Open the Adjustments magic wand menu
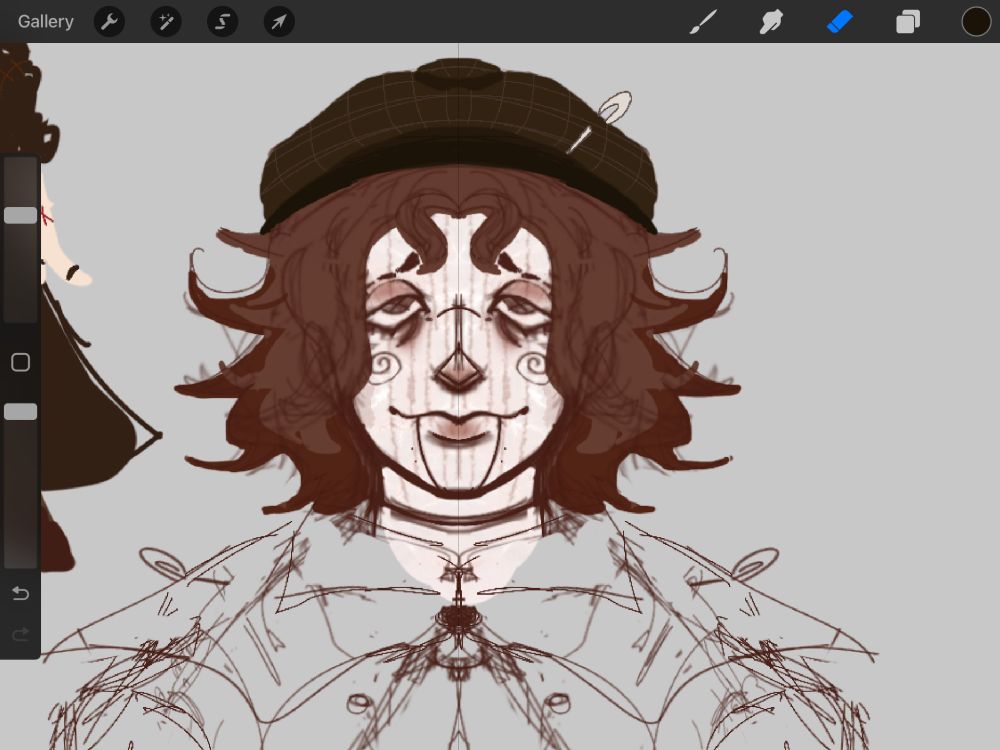 click(166, 22)
